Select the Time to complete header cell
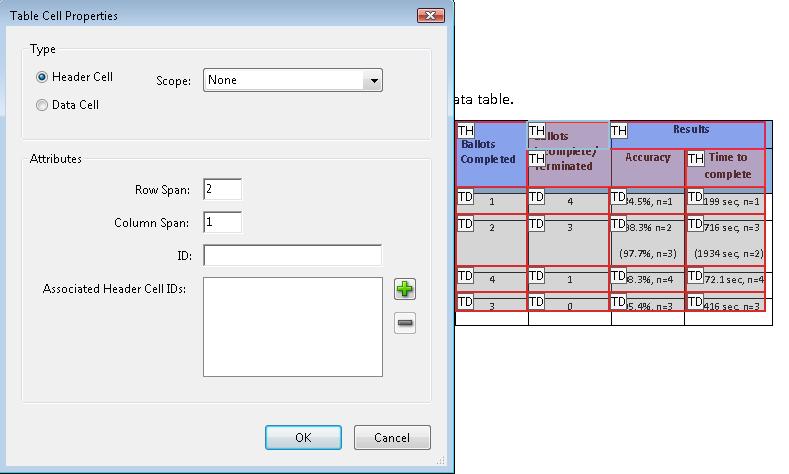This screenshot has width=789, height=474. (728, 170)
